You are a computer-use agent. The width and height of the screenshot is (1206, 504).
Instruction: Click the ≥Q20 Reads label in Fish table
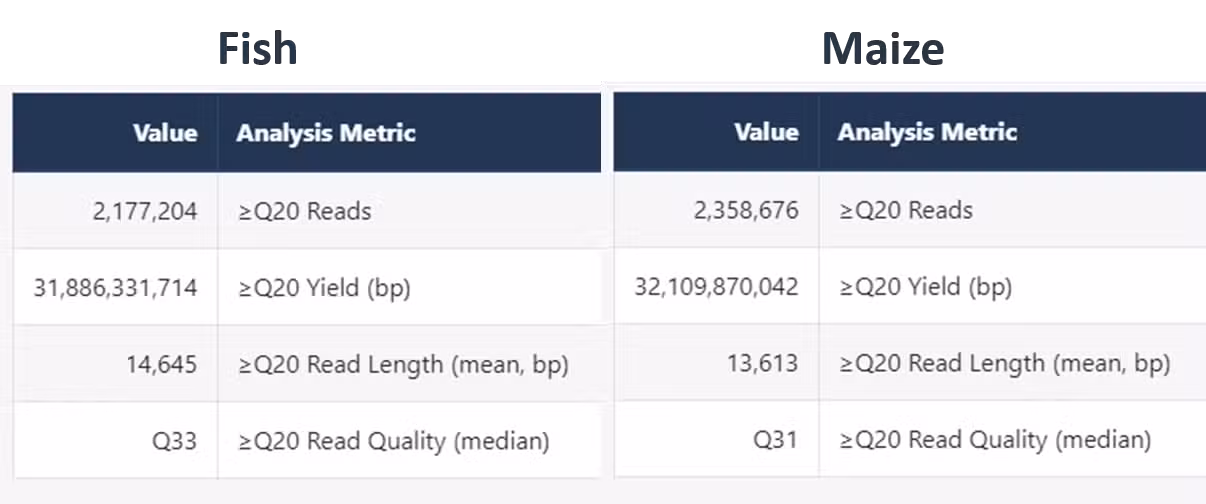(x=304, y=211)
